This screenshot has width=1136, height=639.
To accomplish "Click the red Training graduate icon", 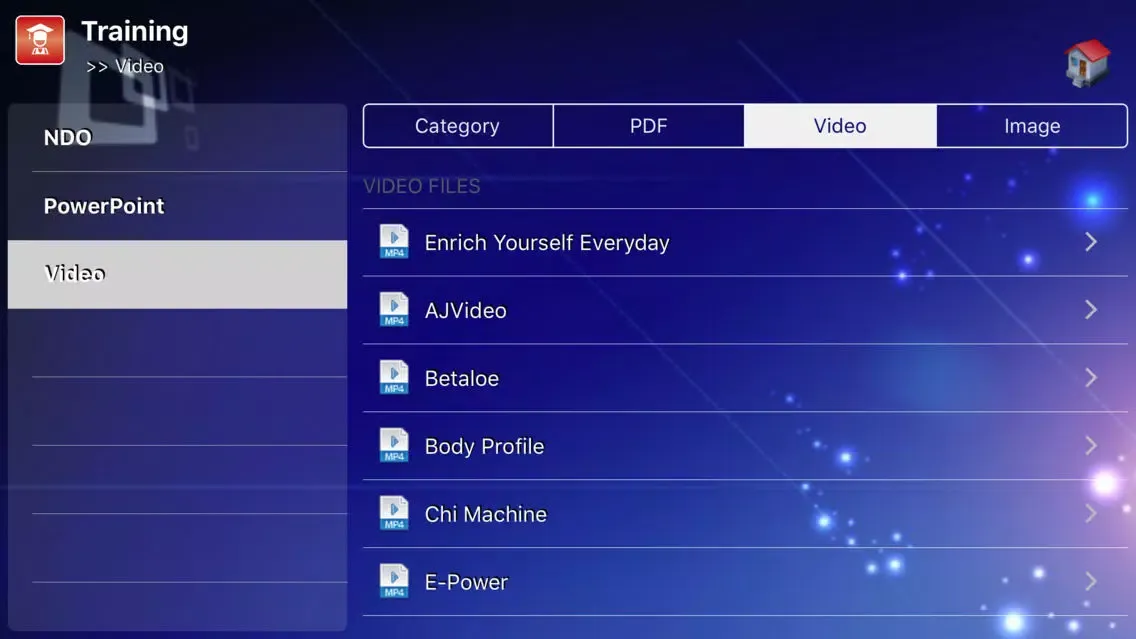I will click(x=40, y=40).
